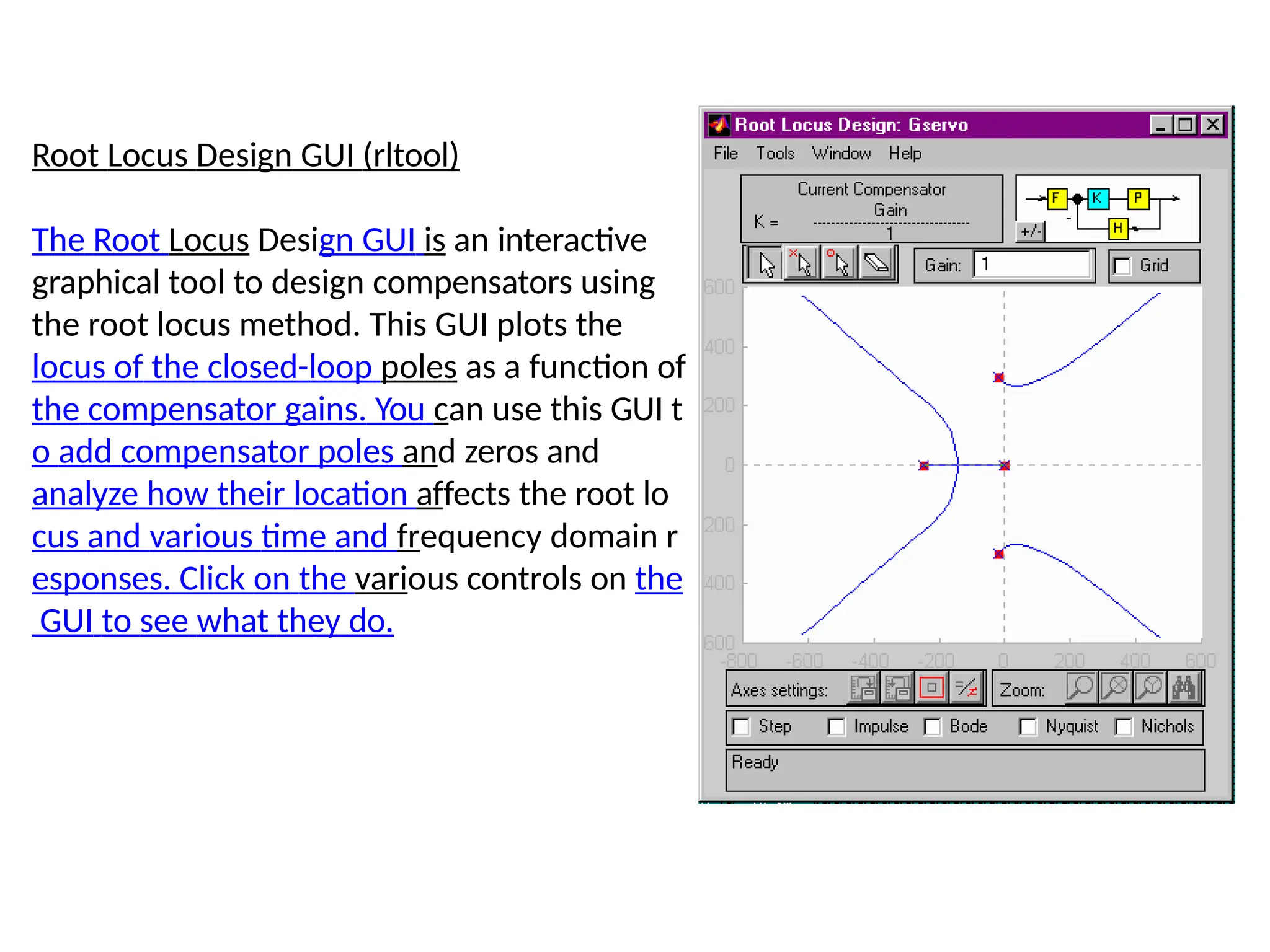The width and height of the screenshot is (1270, 952).
Task: Click the Current Compensator display box
Action: 872,209
